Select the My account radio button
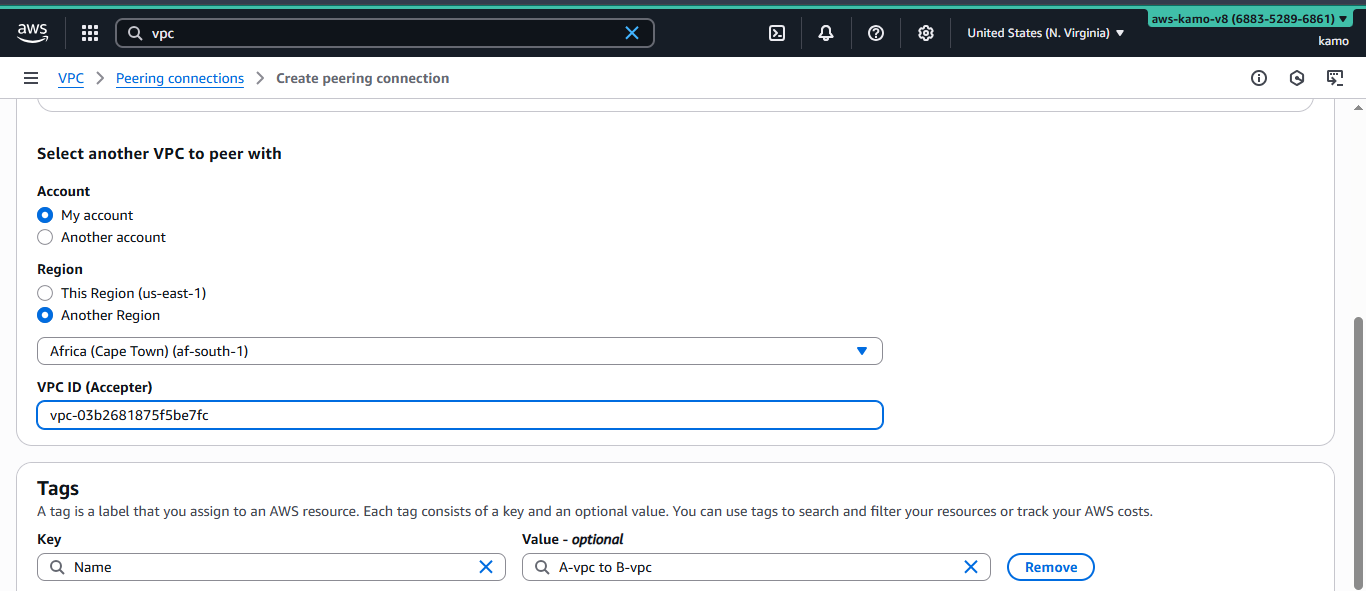This screenshot has width=1366, height=591. [x=45, y=215]
